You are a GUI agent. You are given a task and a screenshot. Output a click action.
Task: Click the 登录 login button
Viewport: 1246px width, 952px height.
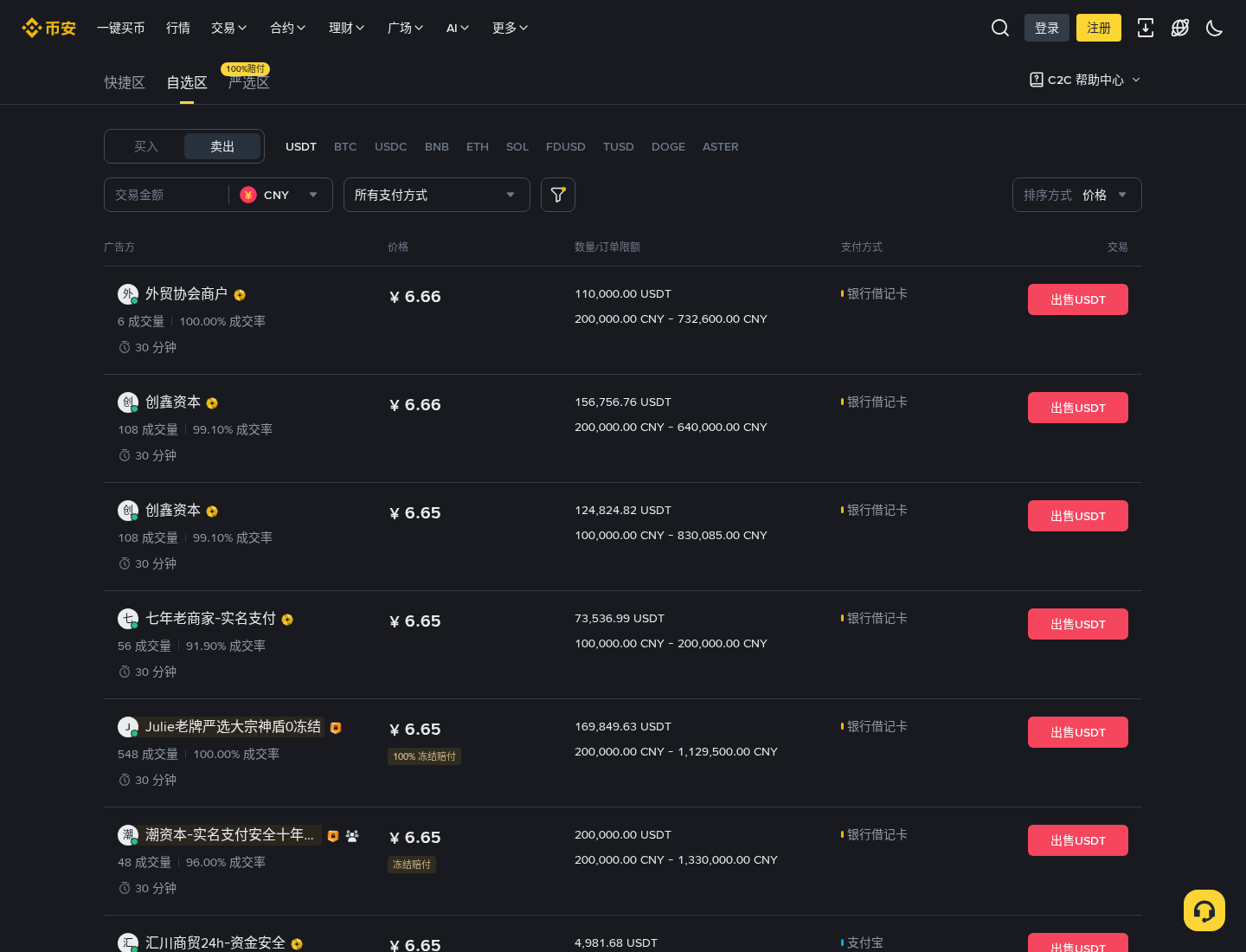(x=1047, y=28)
